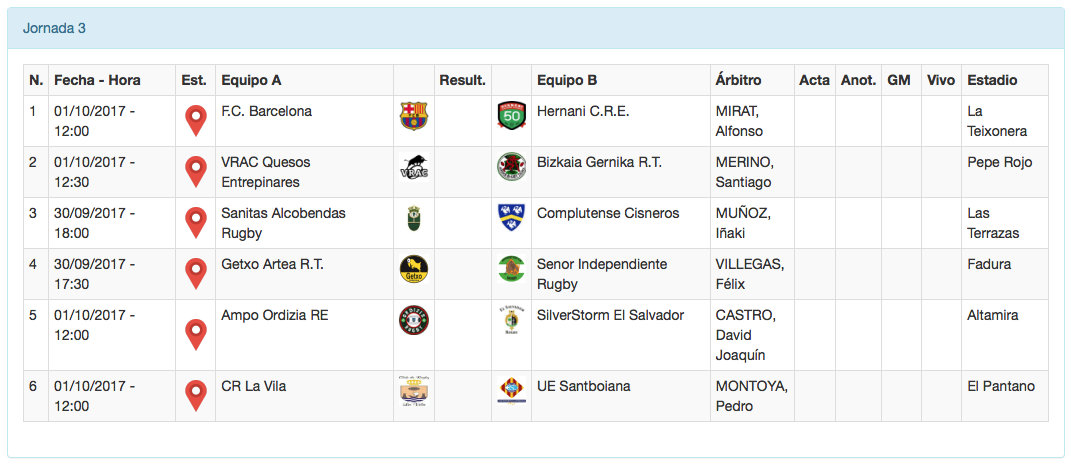Click the UE Santboiana crest
The height and width of the screenshot is (464, 1071).
pyautogui.click(x=511, y=391)
